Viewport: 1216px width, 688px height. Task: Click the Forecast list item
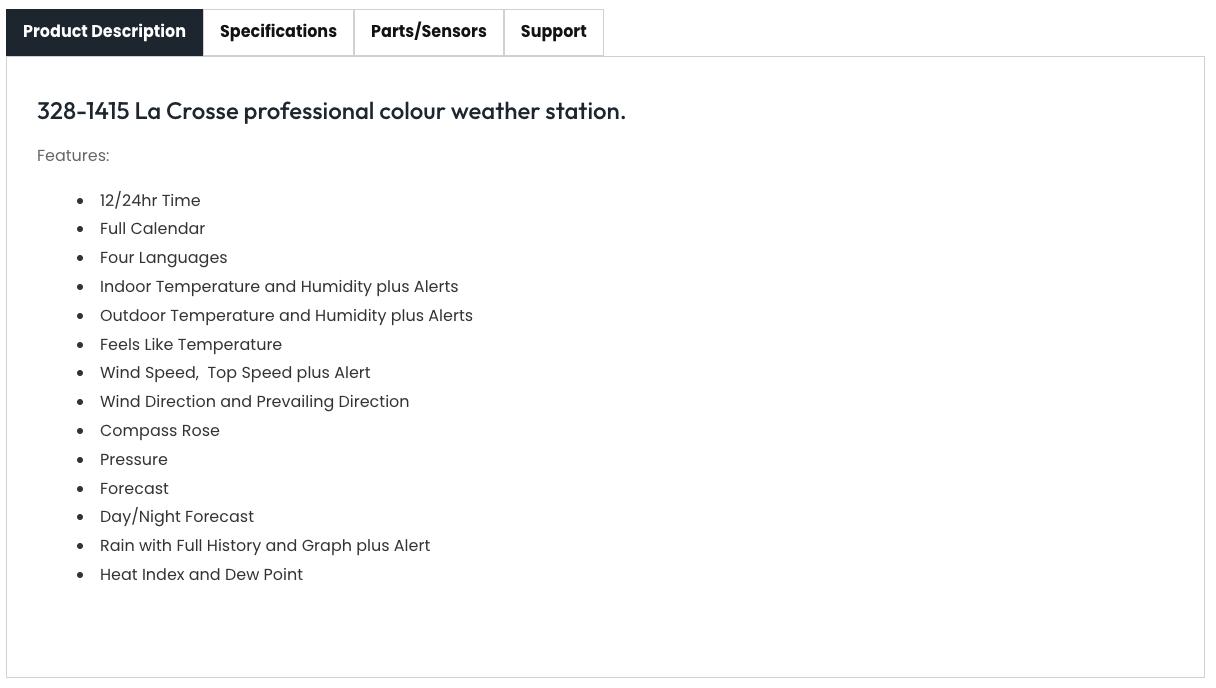point(134,489)
